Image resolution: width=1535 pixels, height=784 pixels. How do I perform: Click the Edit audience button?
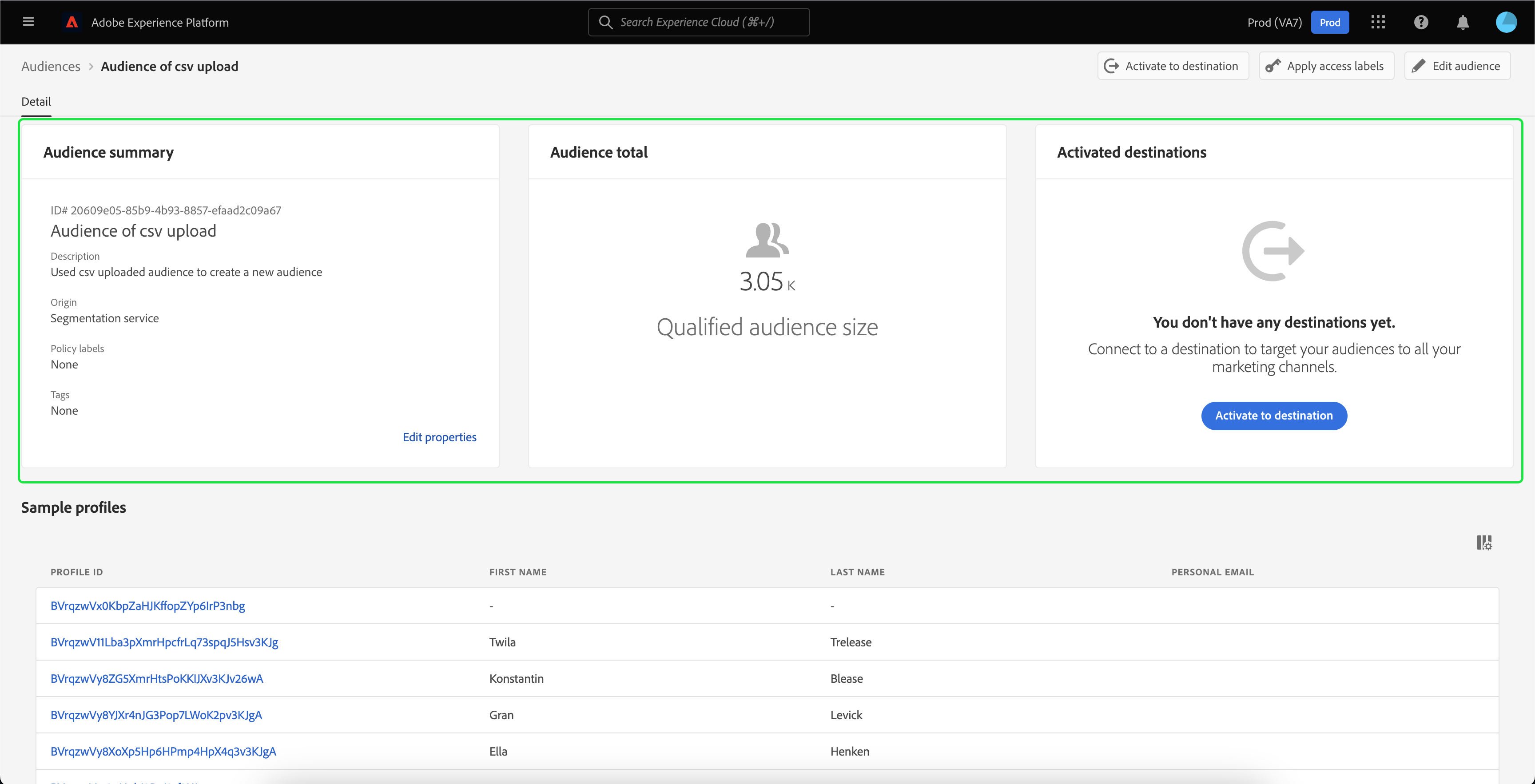1457,66
